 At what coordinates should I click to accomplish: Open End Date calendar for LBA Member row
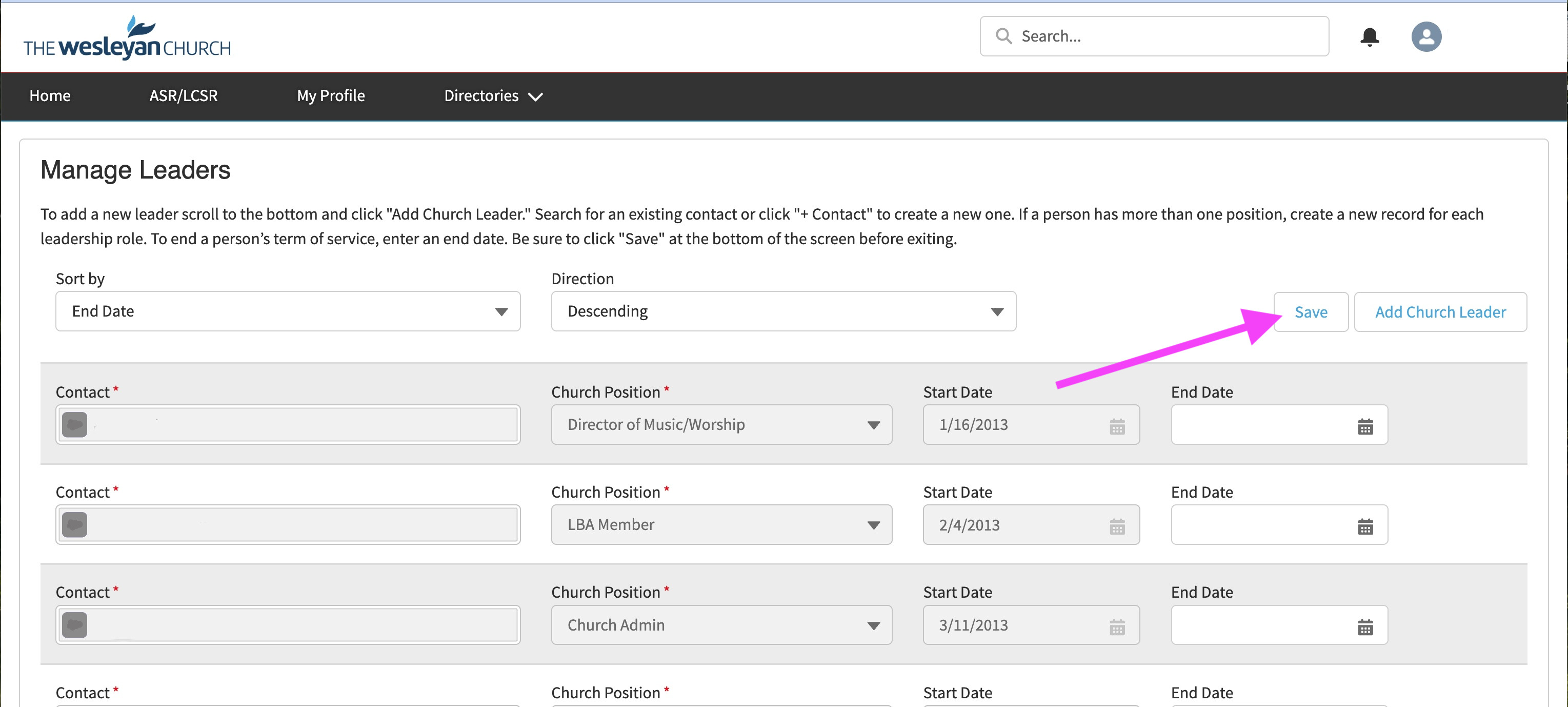[1365, 526]
